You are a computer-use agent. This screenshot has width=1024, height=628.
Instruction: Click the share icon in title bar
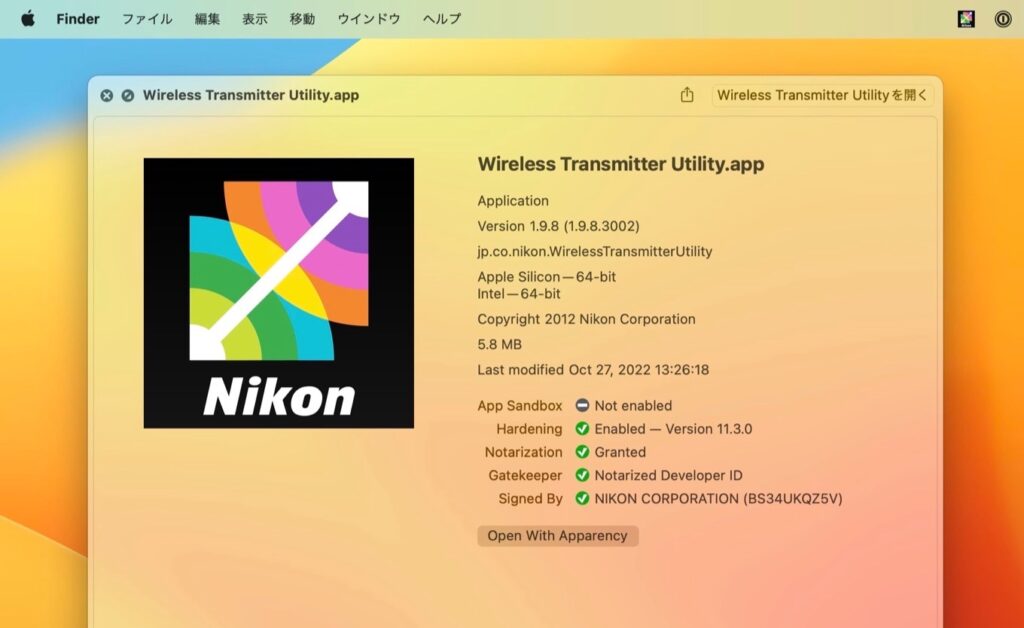687,95
